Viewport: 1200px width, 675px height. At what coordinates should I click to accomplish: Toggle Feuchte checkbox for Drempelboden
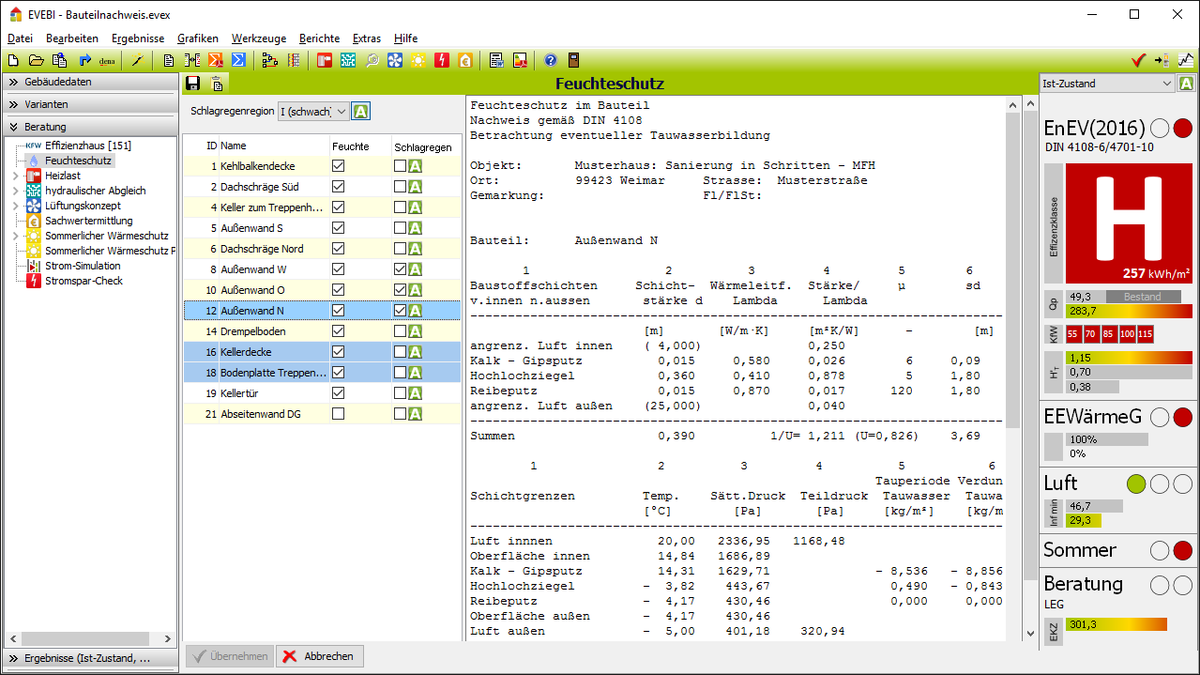point(338,331)
